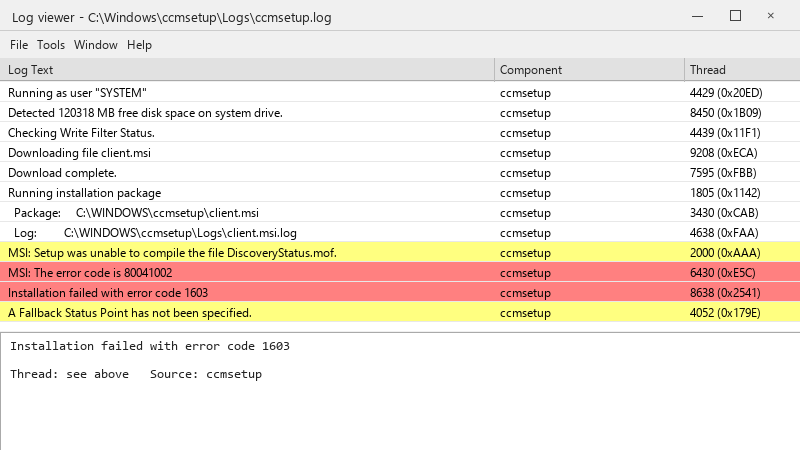Click thread value 7595 (0xFBB)
The width and height of the screenshot is (800, 450).
[723, 173]
